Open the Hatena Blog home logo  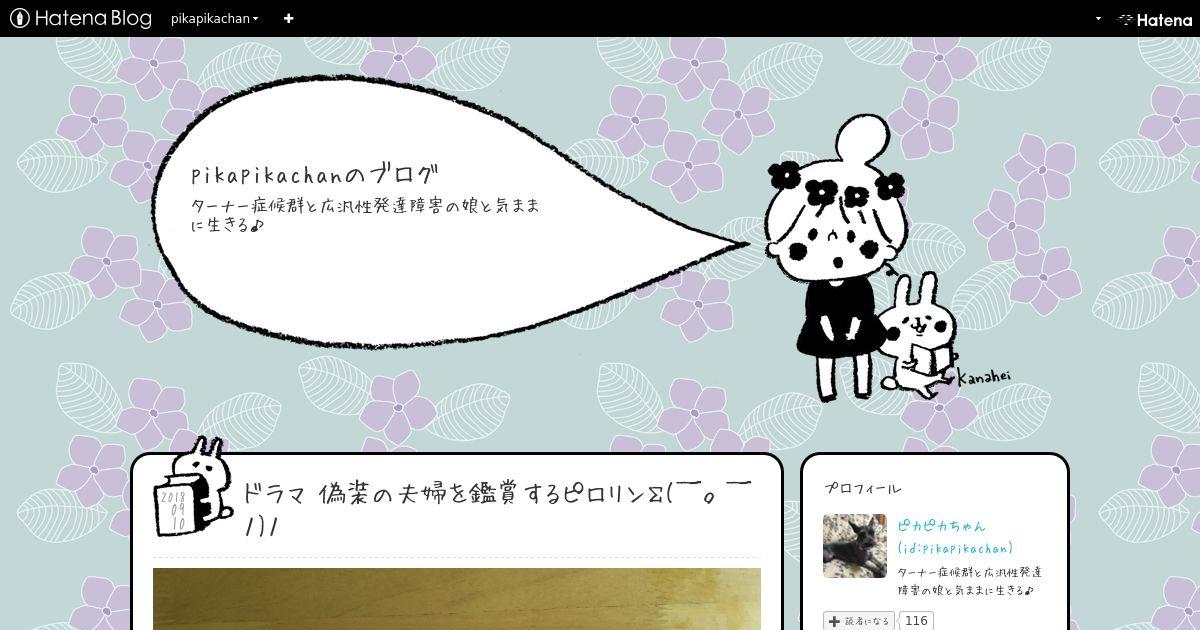[x=80, y=18]
